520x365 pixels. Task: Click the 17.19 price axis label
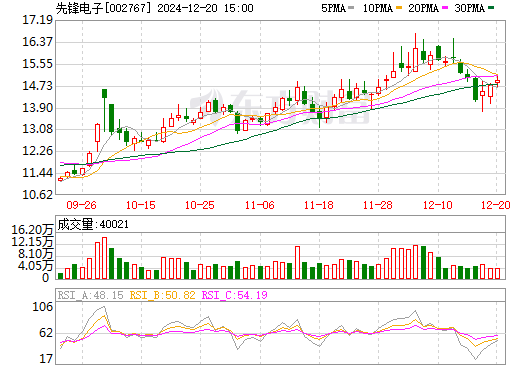[37, 20]
